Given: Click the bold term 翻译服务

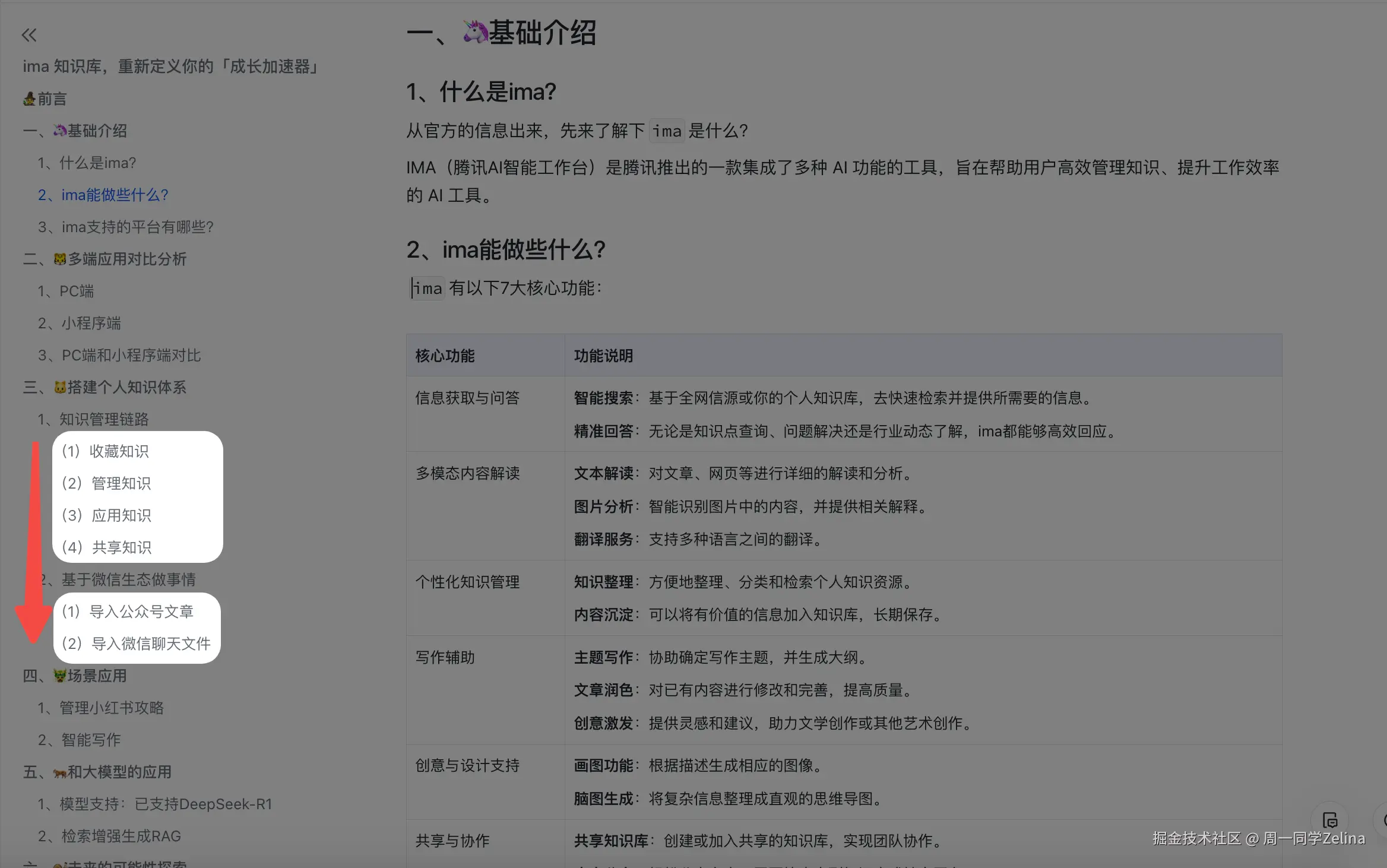Looking at the screenshot, I should pyautogui.click(x=603, y=539).
